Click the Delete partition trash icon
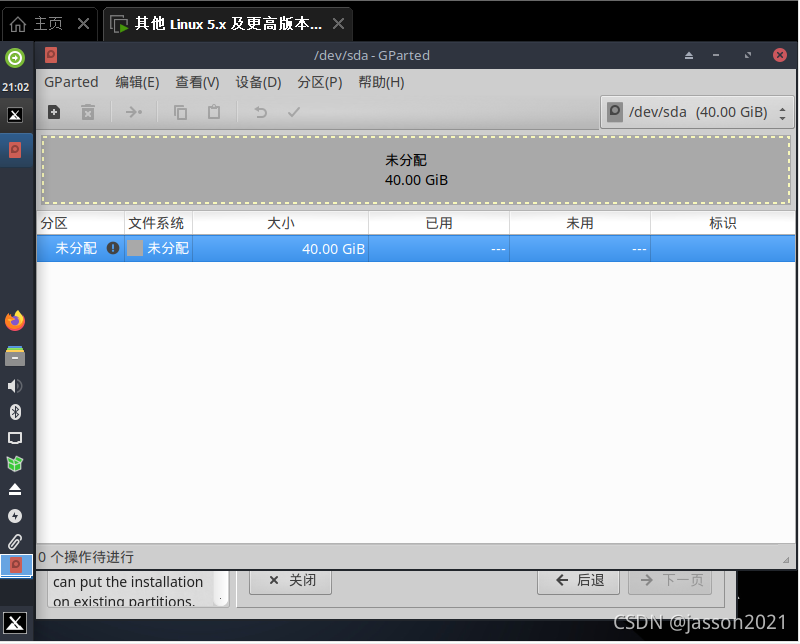 (x=88, y=112)
